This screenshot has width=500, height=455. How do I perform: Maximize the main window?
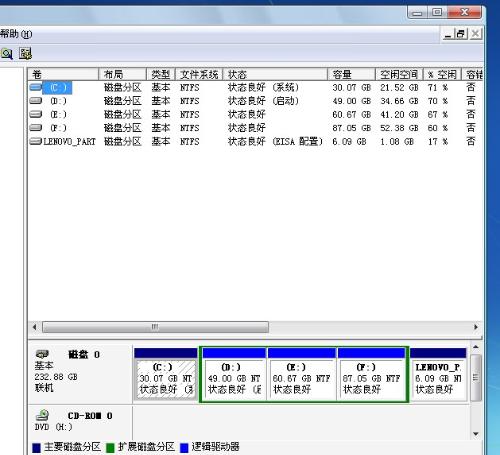(437, 13)
